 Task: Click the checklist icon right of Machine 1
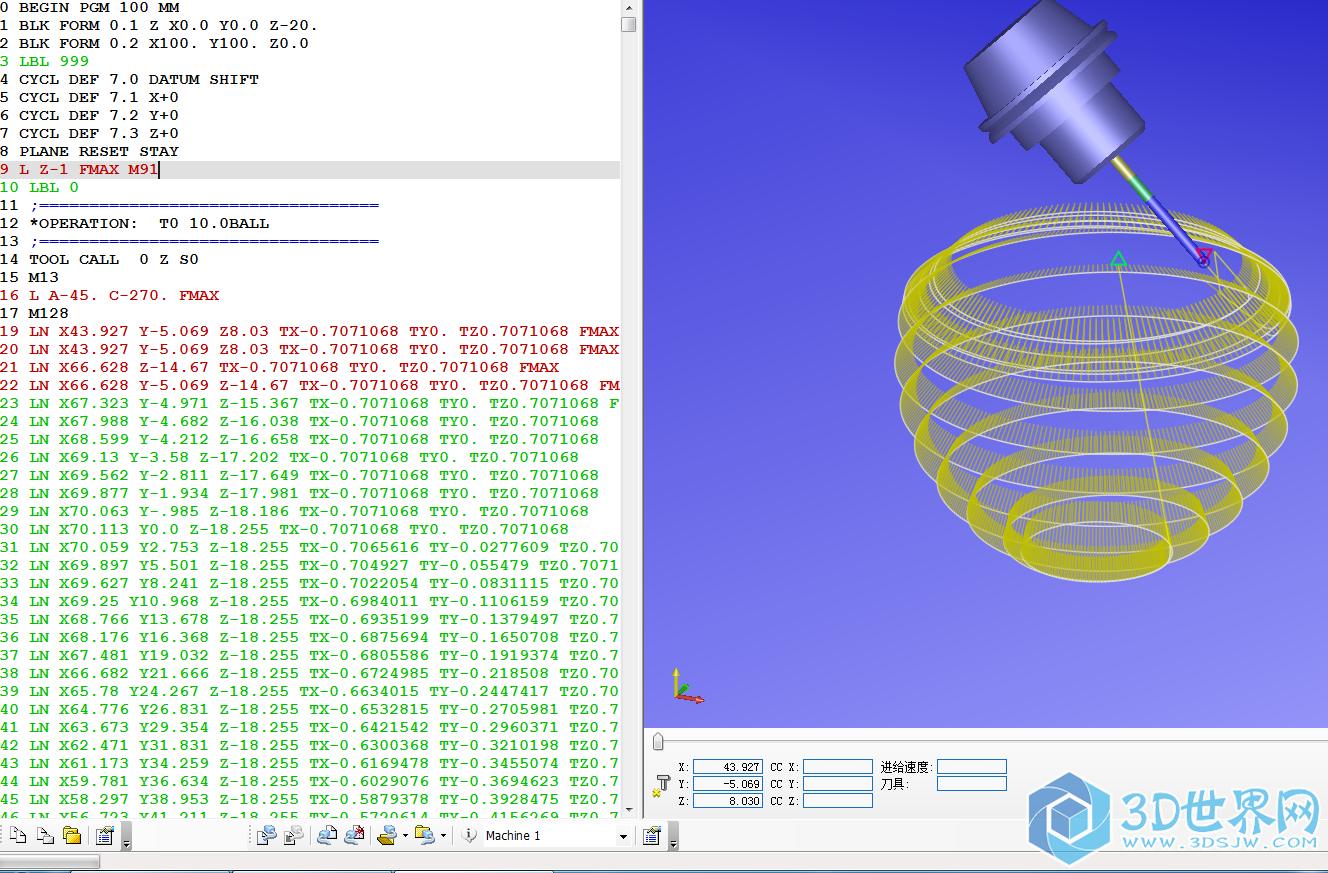[651, 835]
